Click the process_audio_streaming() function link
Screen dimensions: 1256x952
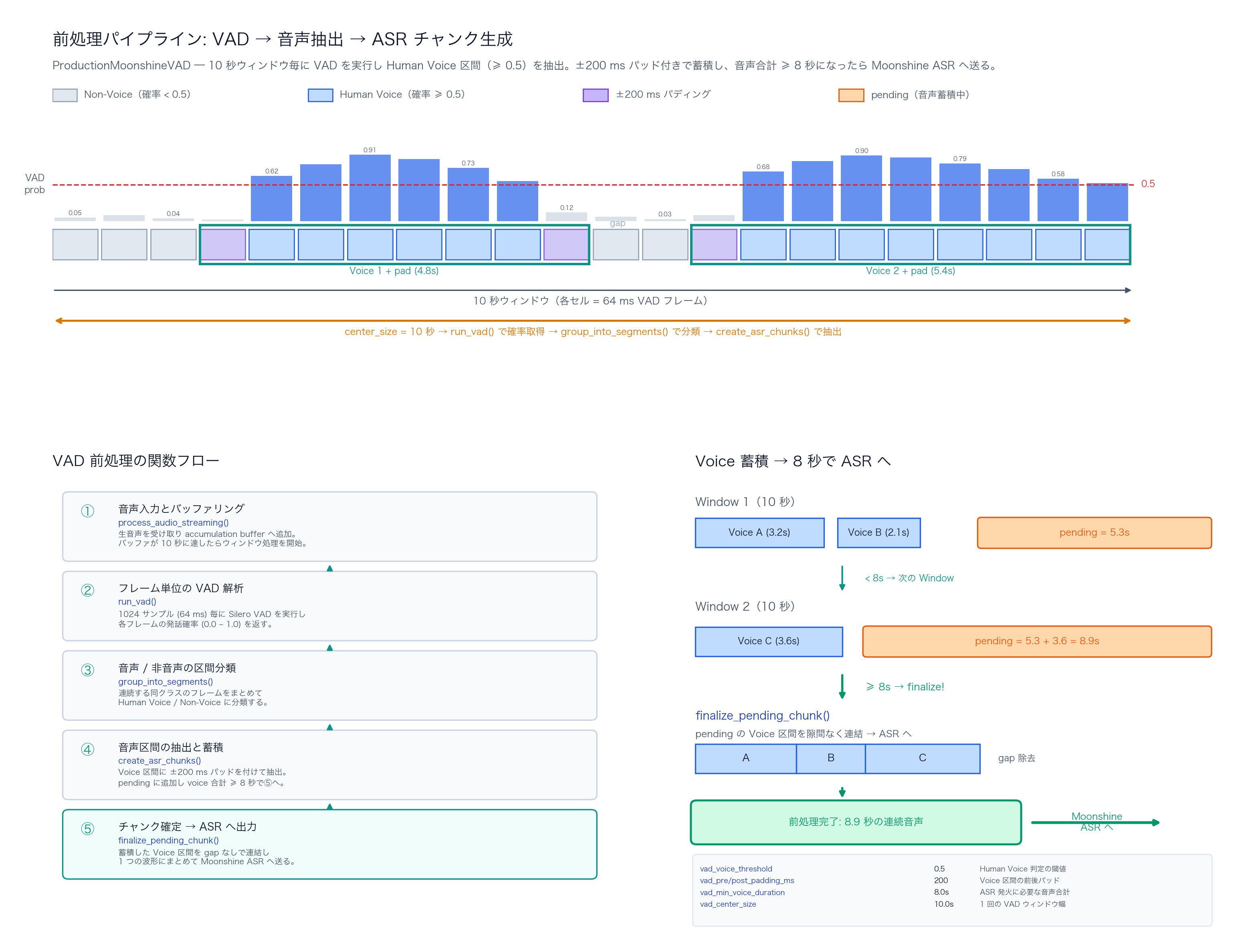point(173,522)
